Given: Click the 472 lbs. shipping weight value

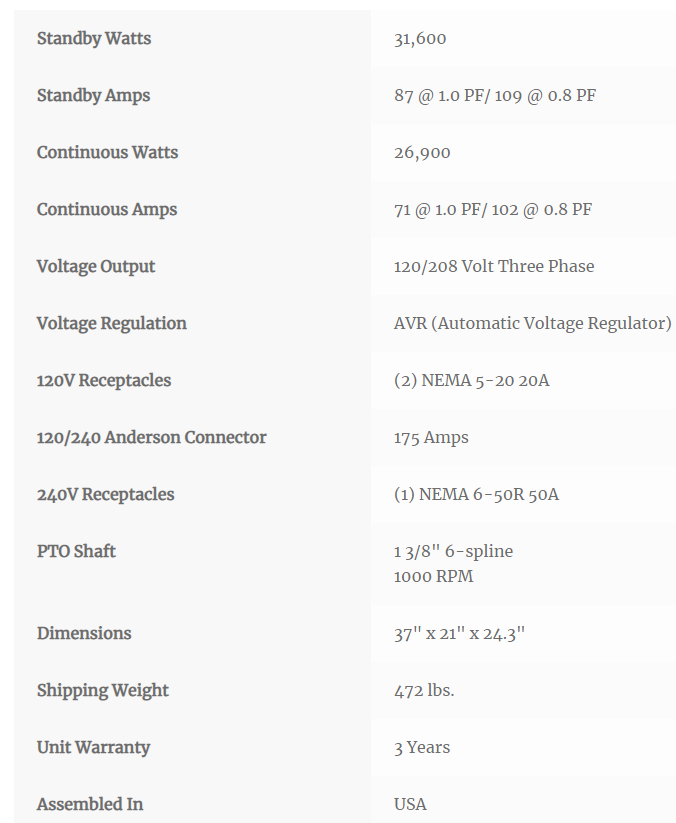Looking at the screenshot, I should pos(424,690).
